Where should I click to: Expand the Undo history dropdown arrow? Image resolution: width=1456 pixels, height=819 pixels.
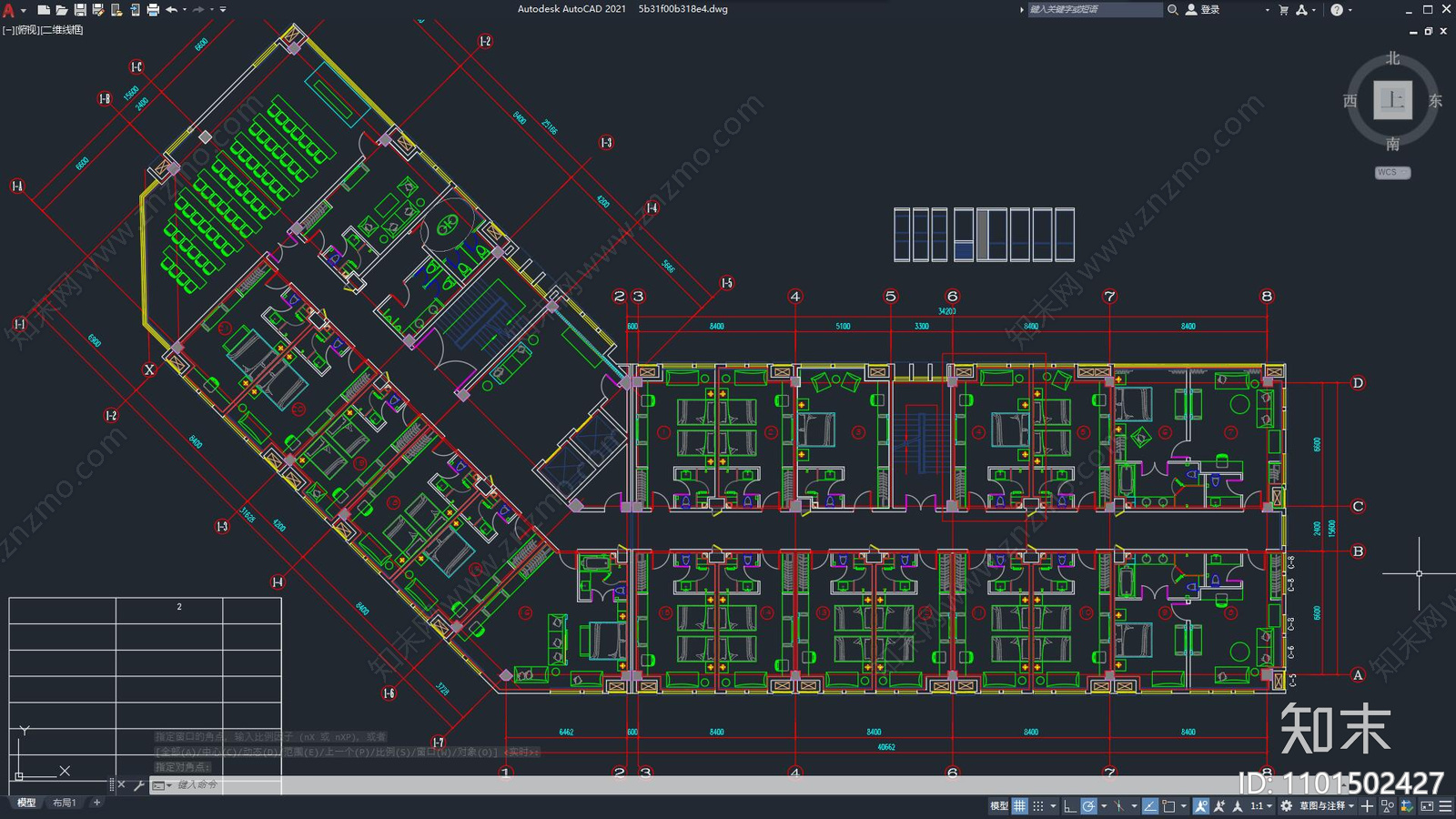(x=185, y=10)
